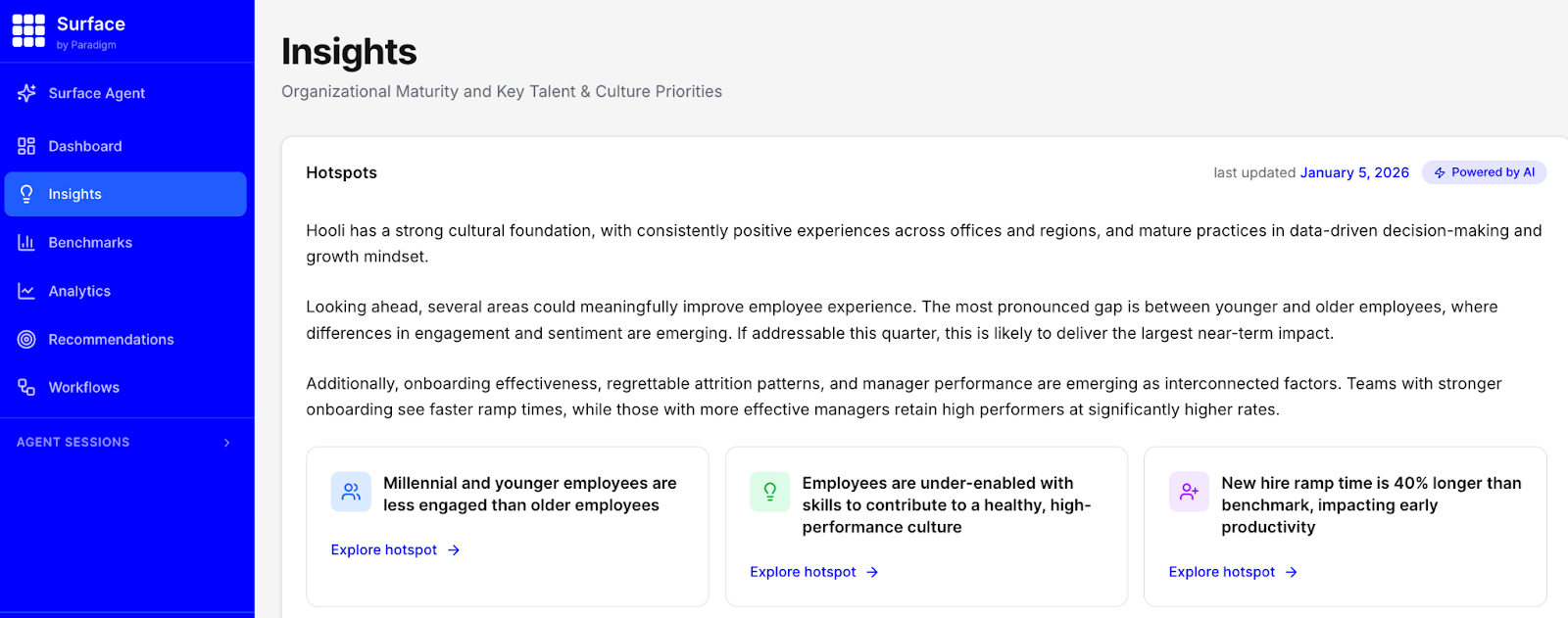
Task: Expand the Agent Sessions chevron
Action: [x=227, y=443]
